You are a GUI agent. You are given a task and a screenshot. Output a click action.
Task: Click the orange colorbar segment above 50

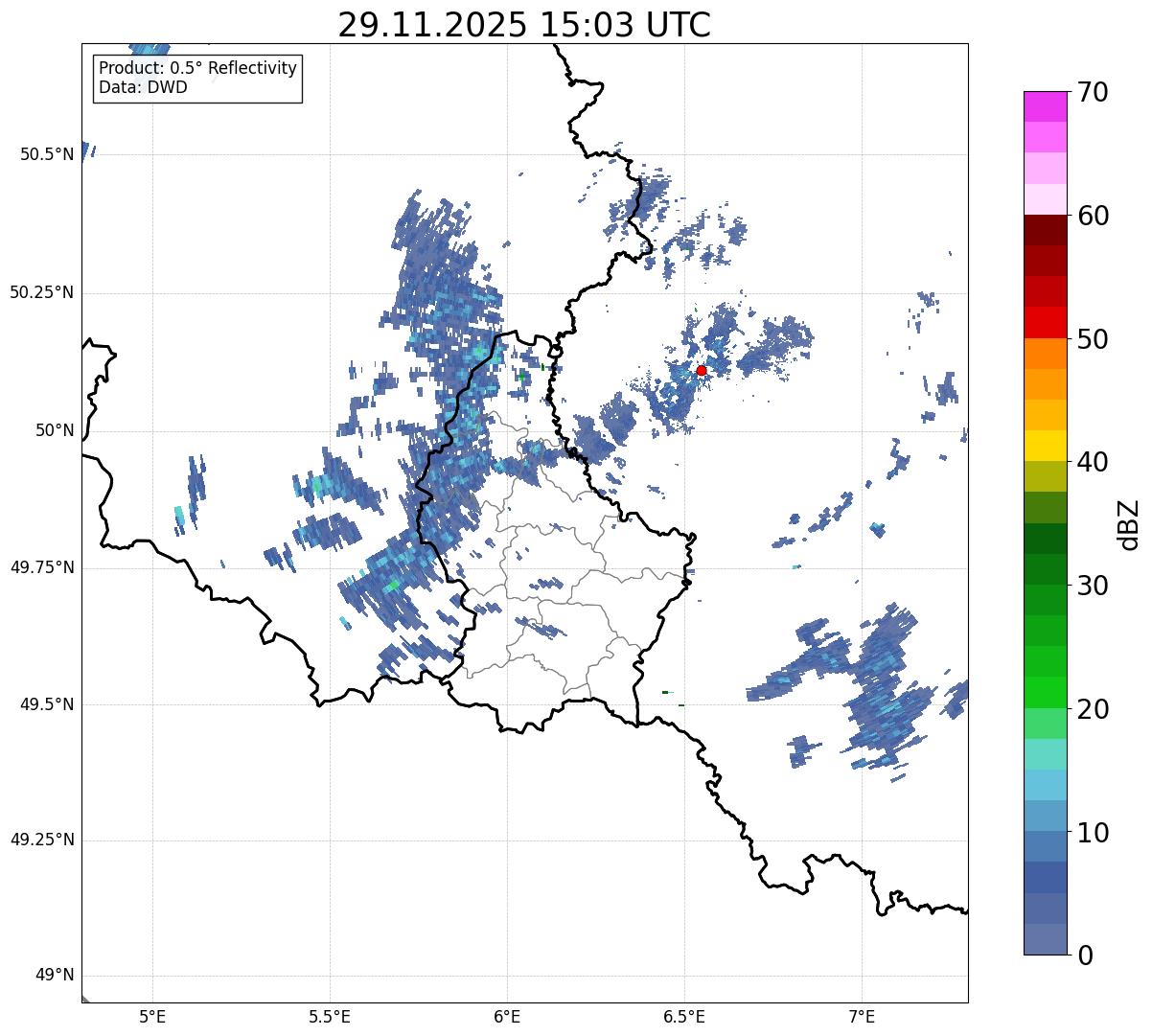[1046, 354]
